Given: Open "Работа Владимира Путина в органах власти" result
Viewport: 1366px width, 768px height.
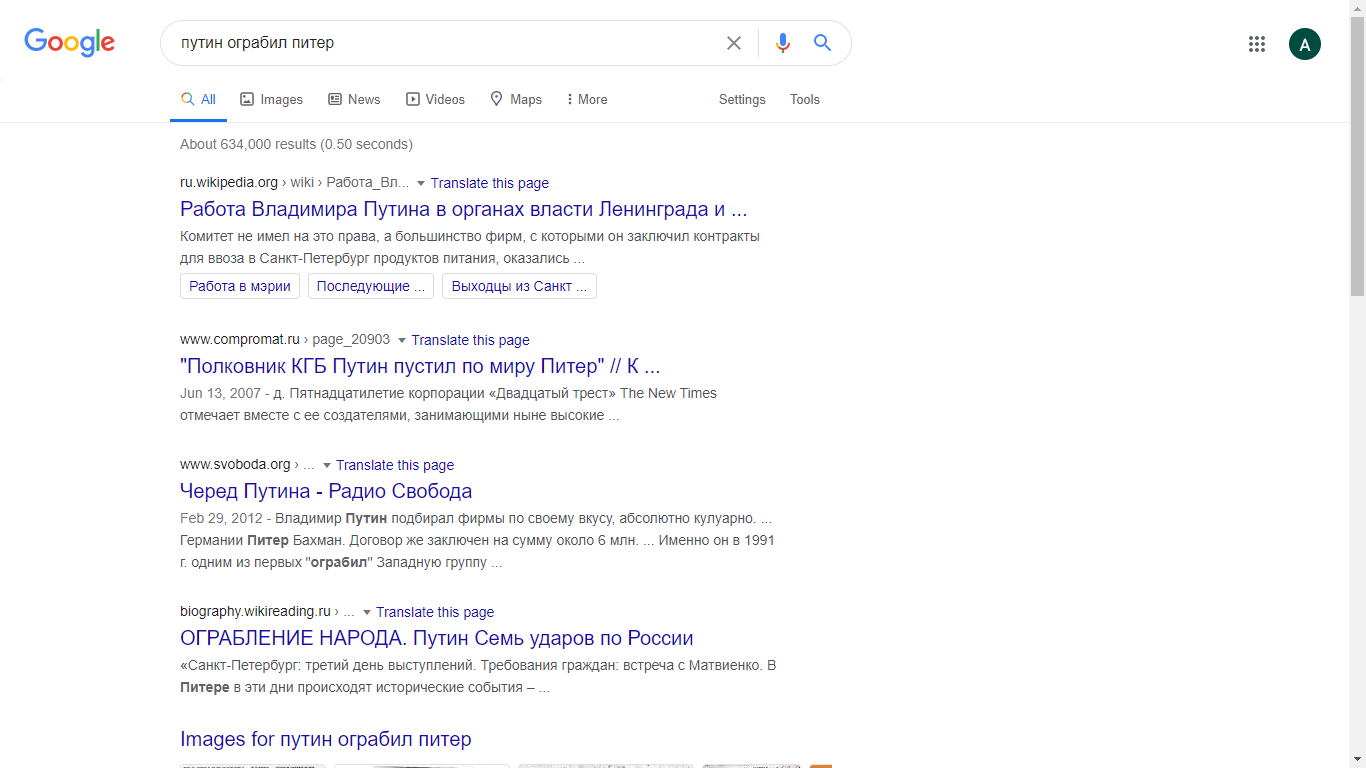Looking at the screenshot, I should (x=464, y=210).
